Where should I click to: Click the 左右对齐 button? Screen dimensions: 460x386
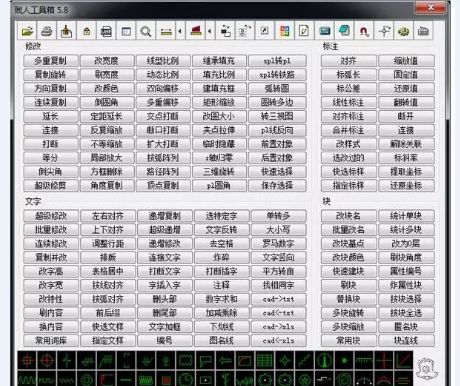(x=108, y=216)
